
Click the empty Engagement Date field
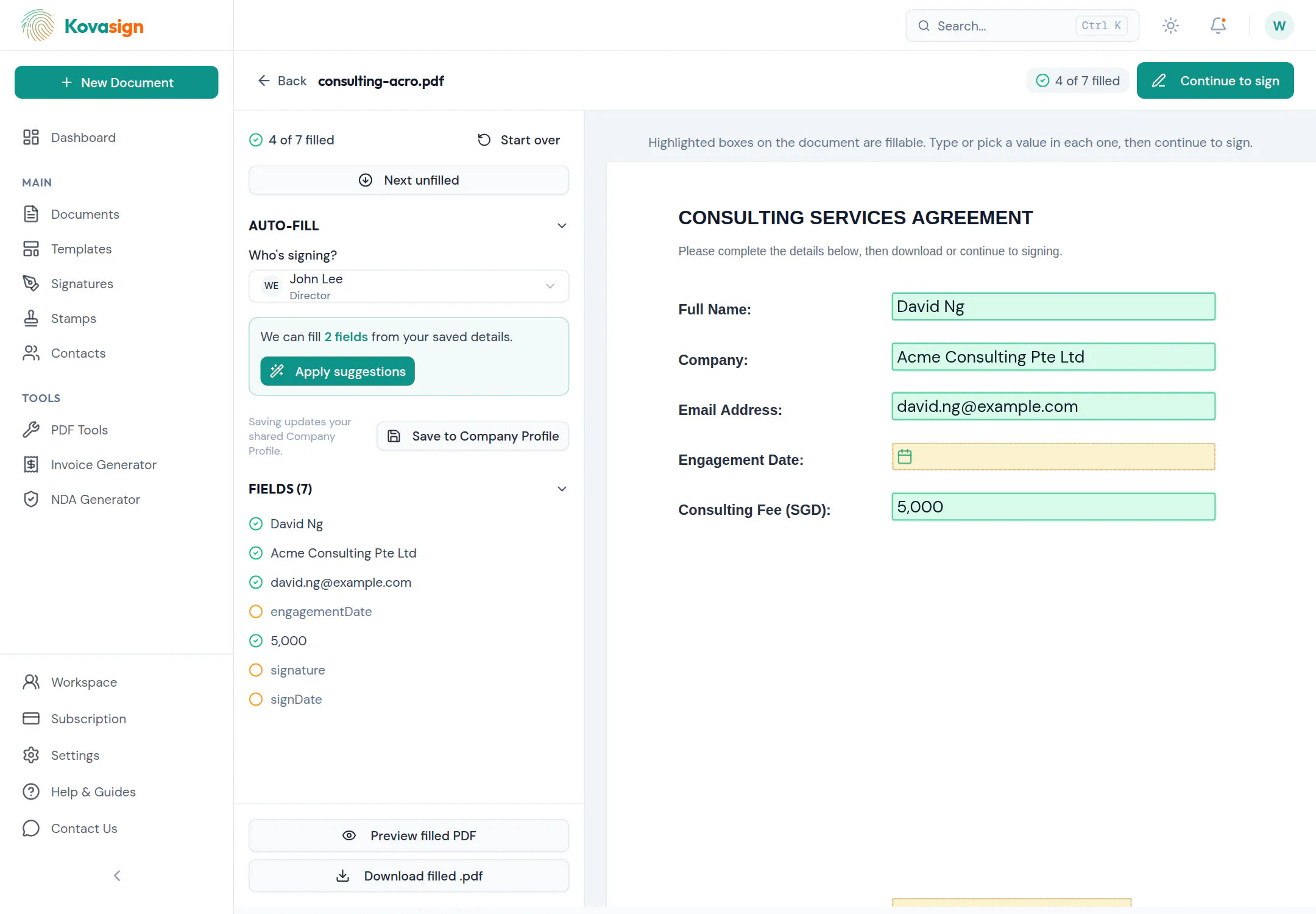[x=1053, y=456]
